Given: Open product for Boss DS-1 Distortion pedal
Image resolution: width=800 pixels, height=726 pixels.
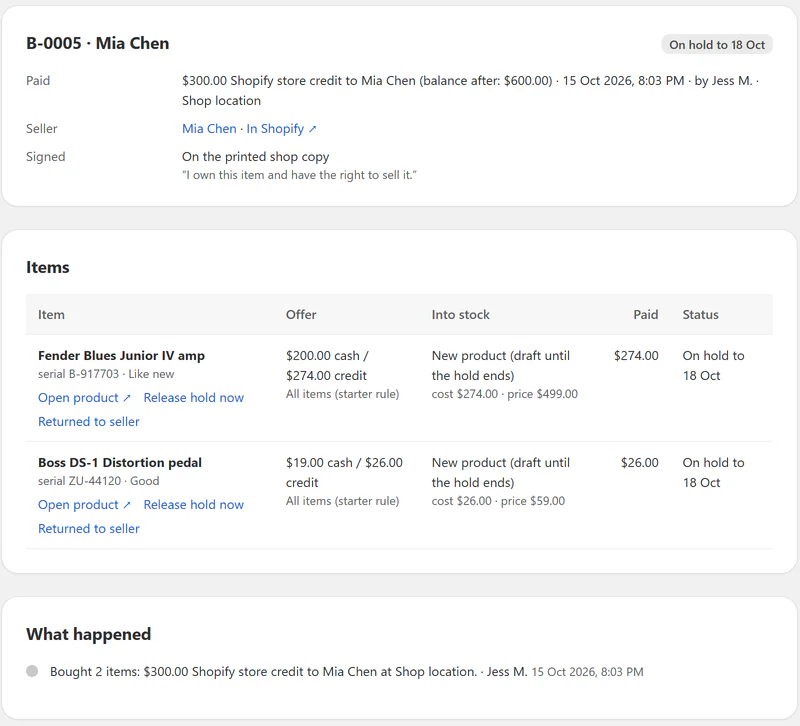Looking at the screenshot, I should [x=84, y=505].
